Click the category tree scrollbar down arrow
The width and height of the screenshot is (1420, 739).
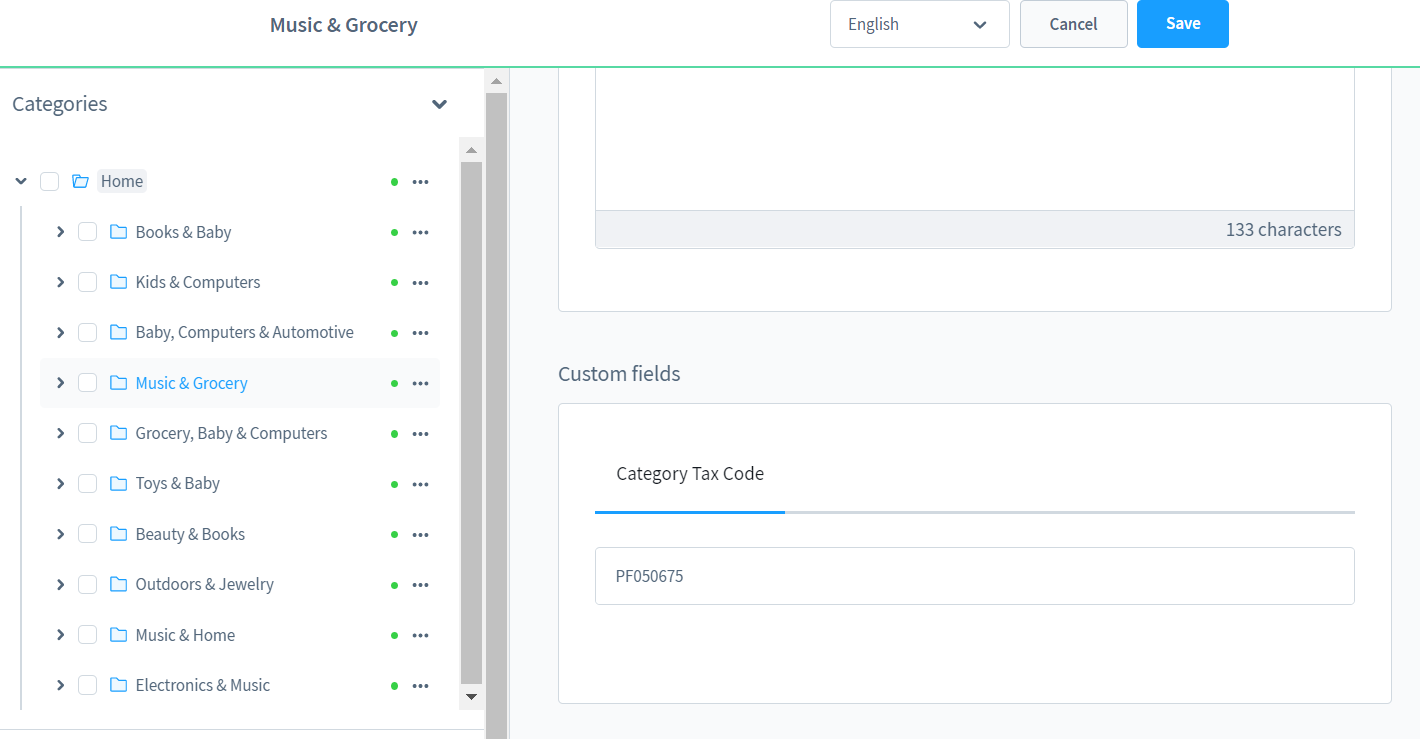[471, 697]
